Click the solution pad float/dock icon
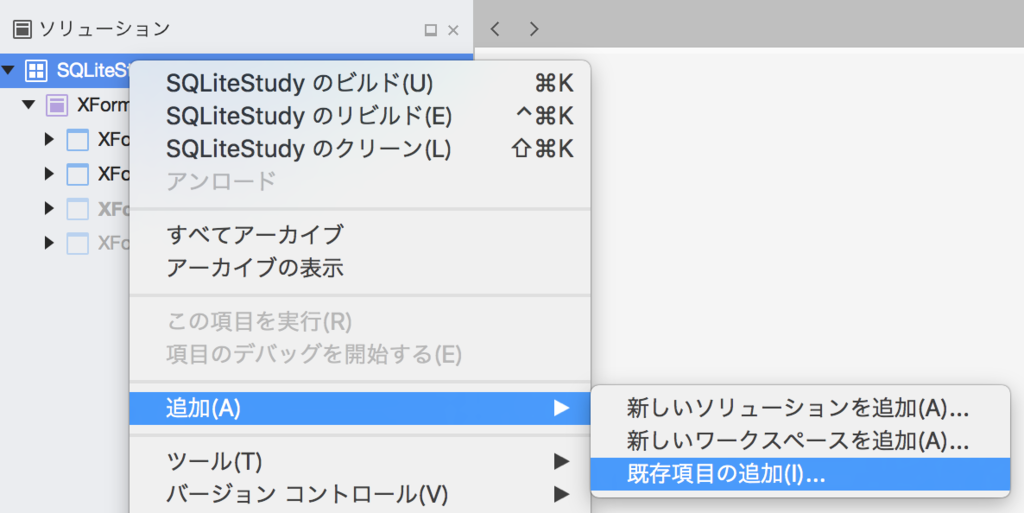The image size is (1024, 513). (x=430, y=30)
